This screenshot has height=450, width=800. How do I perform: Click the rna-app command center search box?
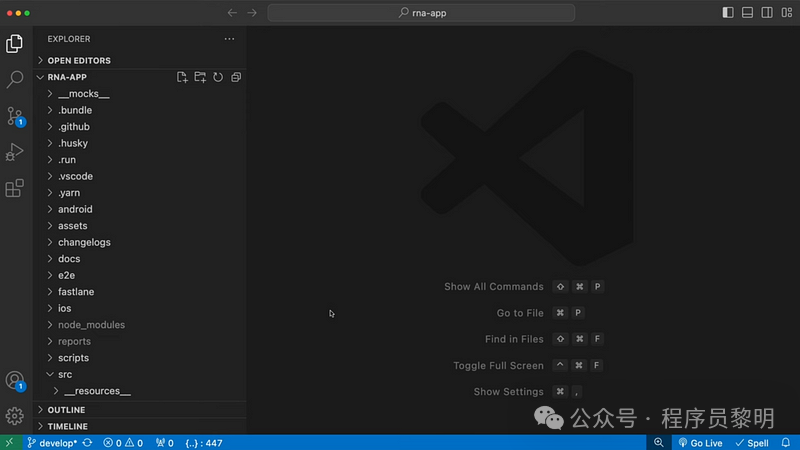point(421,13)
